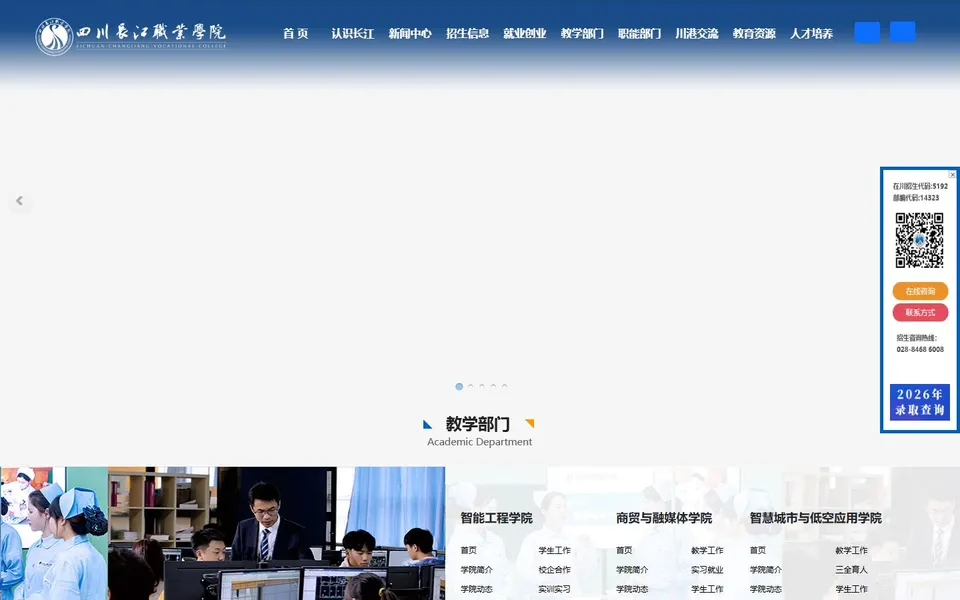Open 学院简介 under 商贸与融媒体学院
Viewport: 960px width, 600px height.
coord(632,569)
